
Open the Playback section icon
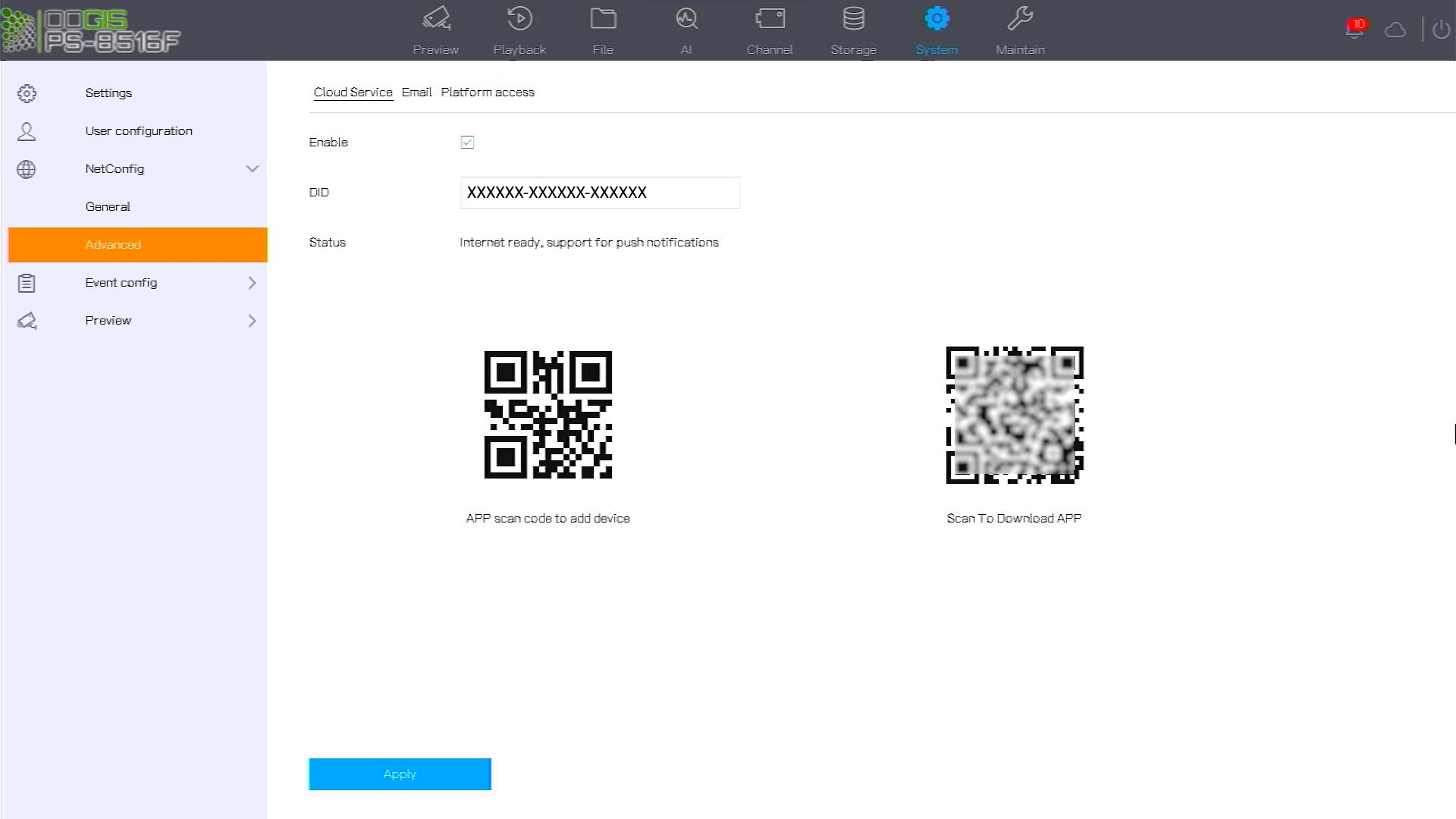519,19
